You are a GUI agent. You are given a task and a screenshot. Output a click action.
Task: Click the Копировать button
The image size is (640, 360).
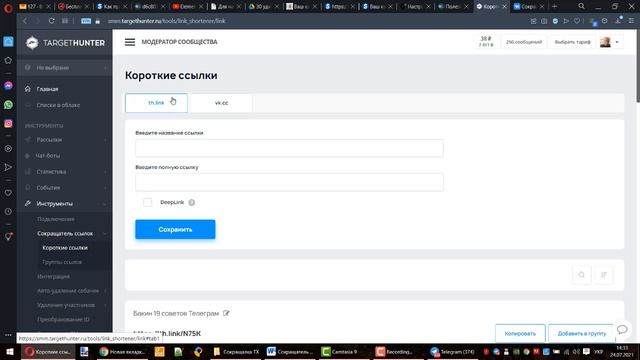point(520,333)
